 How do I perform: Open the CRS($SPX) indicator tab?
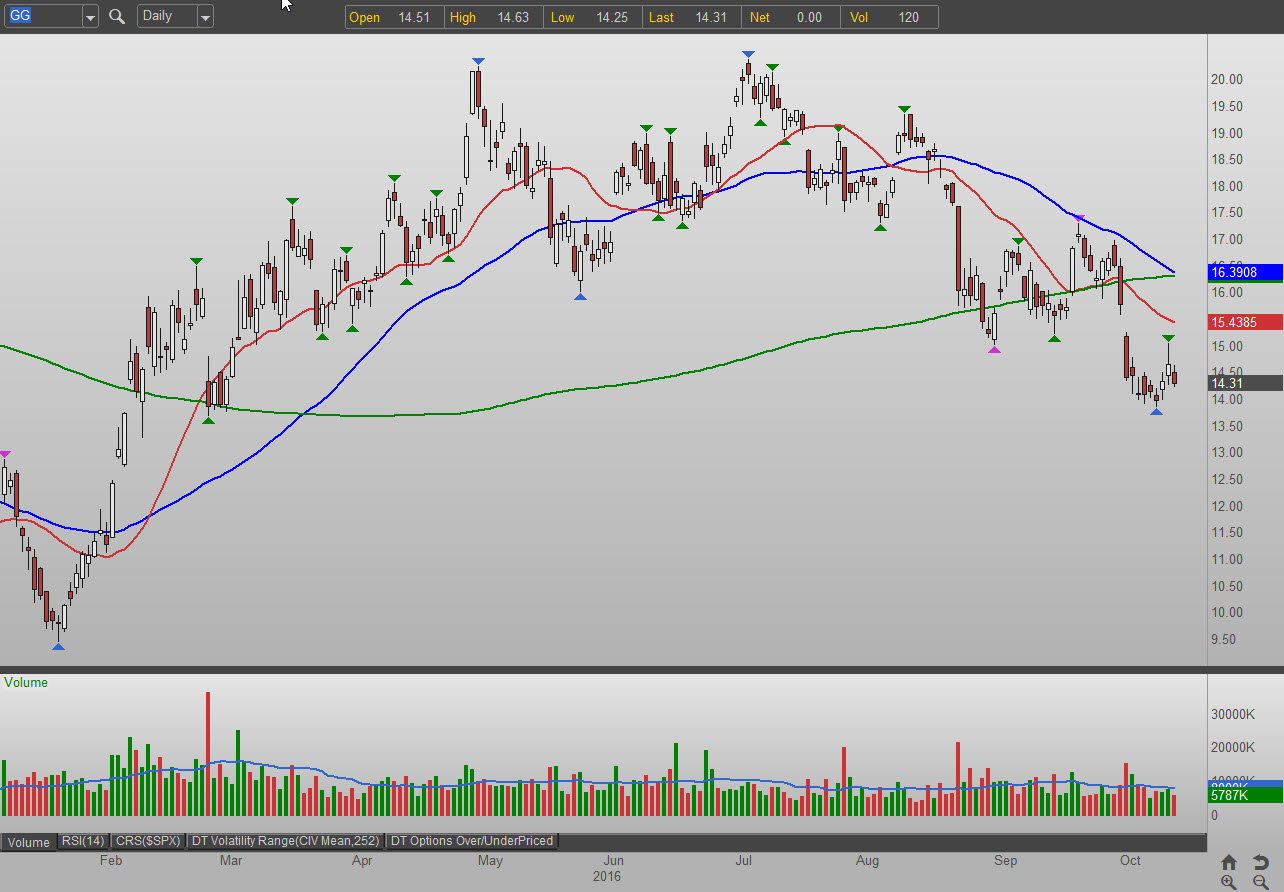coord(148,841)
